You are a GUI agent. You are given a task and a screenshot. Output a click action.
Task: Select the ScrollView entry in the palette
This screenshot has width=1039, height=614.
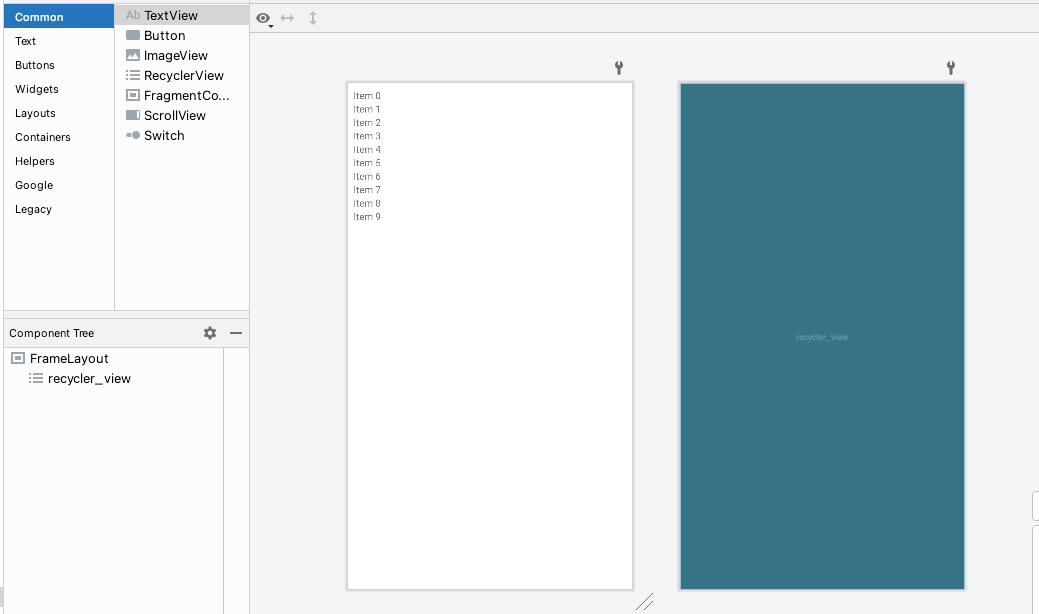click(134, 115)
